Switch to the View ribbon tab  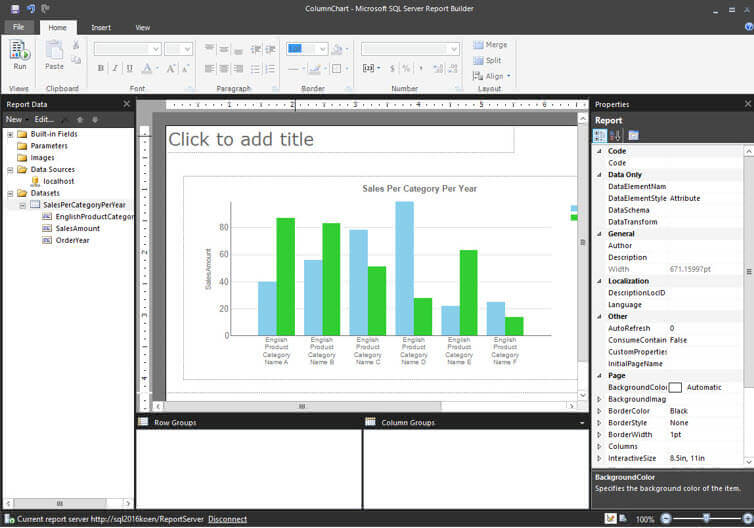point(142,27)
